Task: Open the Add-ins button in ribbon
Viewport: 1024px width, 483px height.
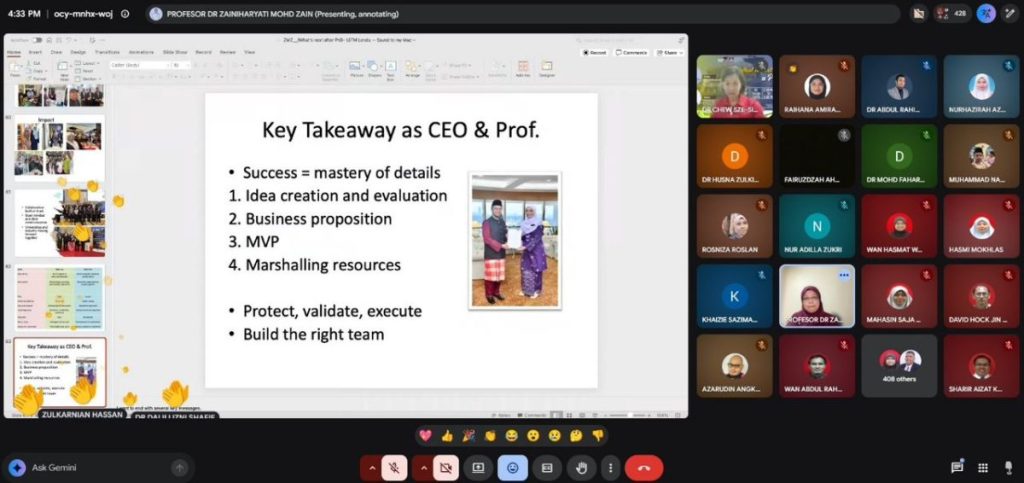Action: point(522,69)
